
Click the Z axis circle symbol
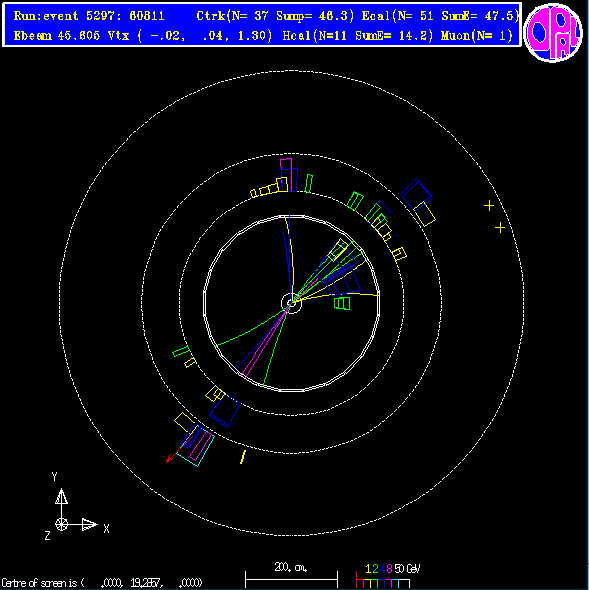61,524
